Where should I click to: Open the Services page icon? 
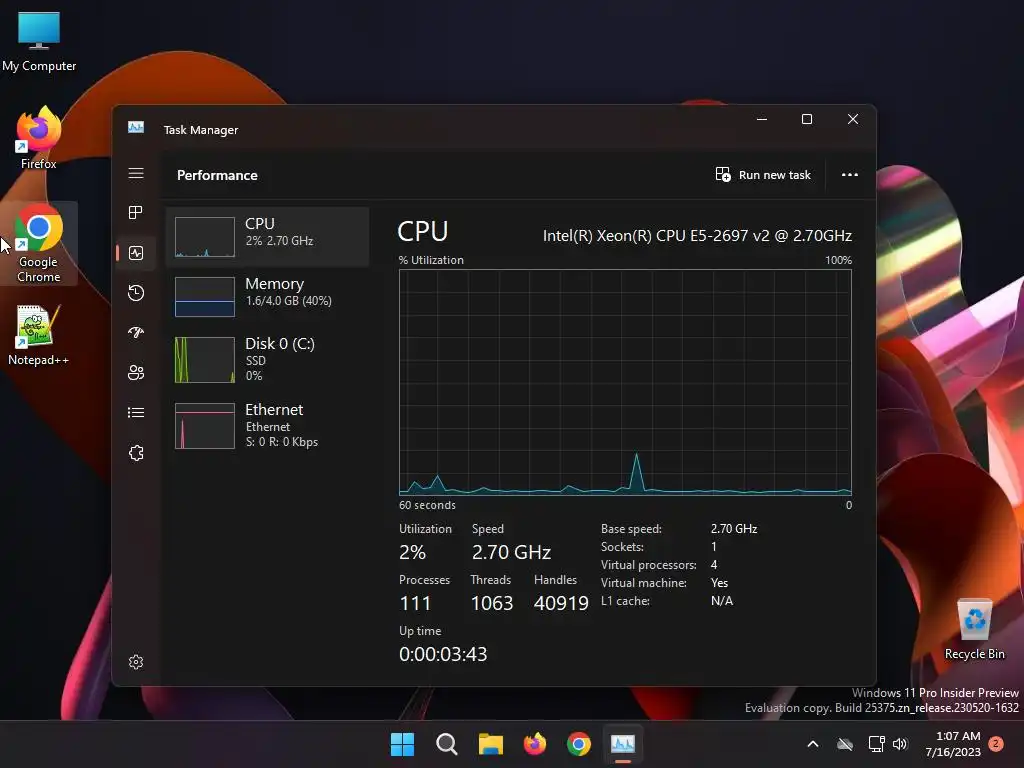pos(136,453)
